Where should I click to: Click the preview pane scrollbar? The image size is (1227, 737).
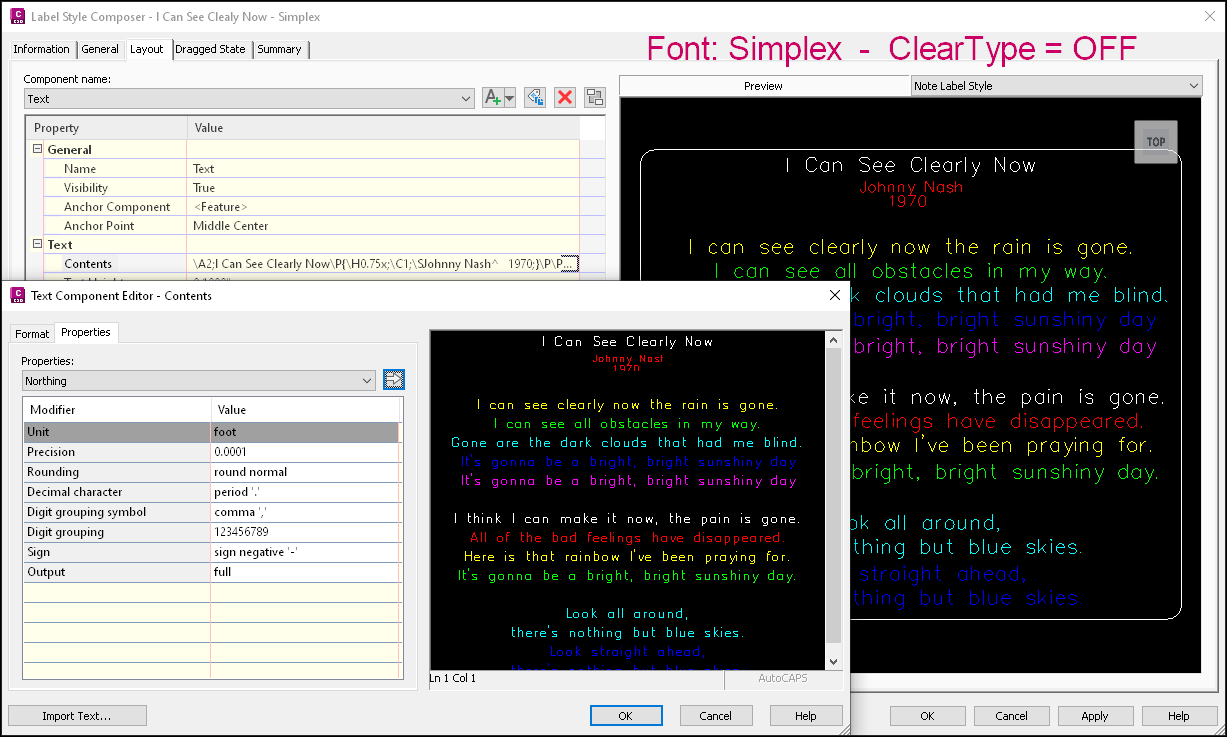(x=833, y=500)
